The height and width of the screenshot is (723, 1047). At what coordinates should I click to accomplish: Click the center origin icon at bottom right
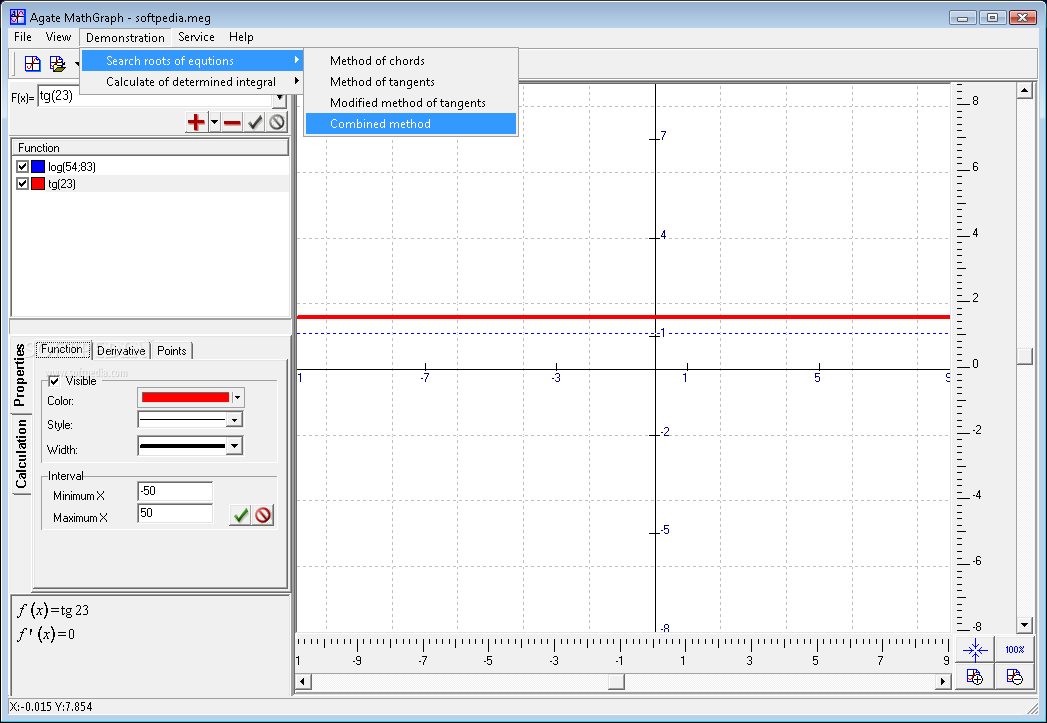(x=975, y=650)
